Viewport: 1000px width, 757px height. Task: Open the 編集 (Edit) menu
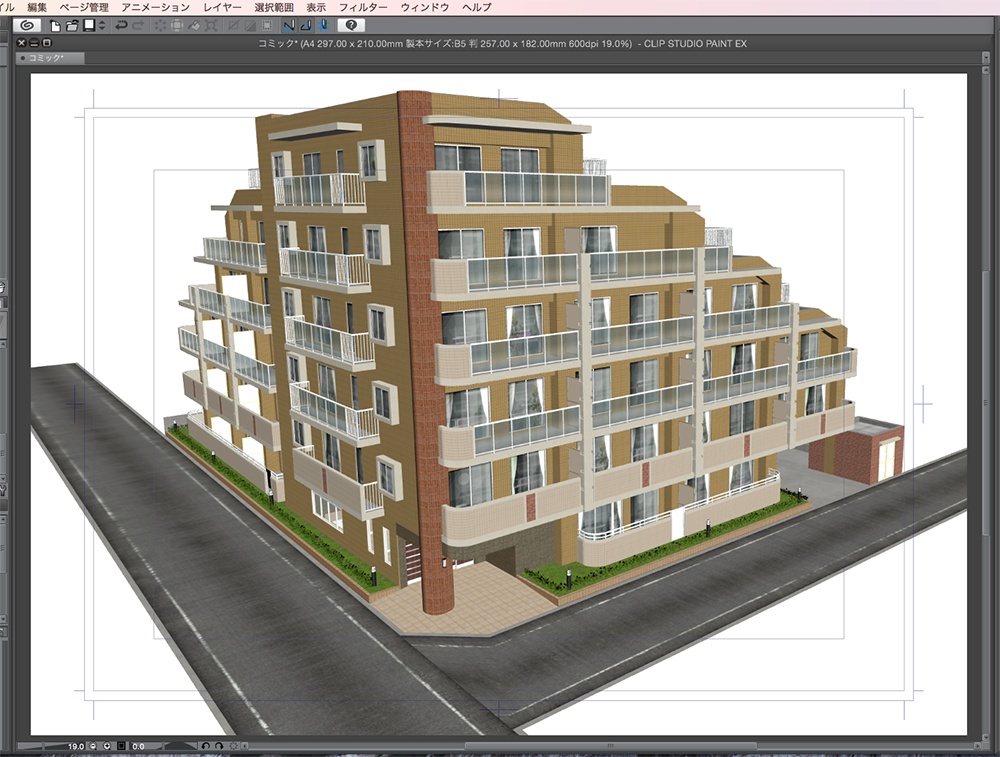(37, 7)
